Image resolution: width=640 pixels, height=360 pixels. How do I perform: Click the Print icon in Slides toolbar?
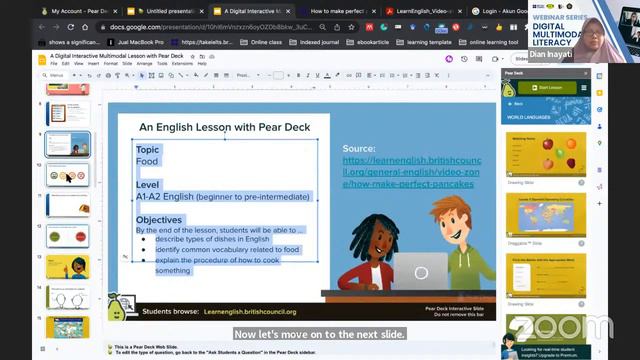[x=108, y=76]
